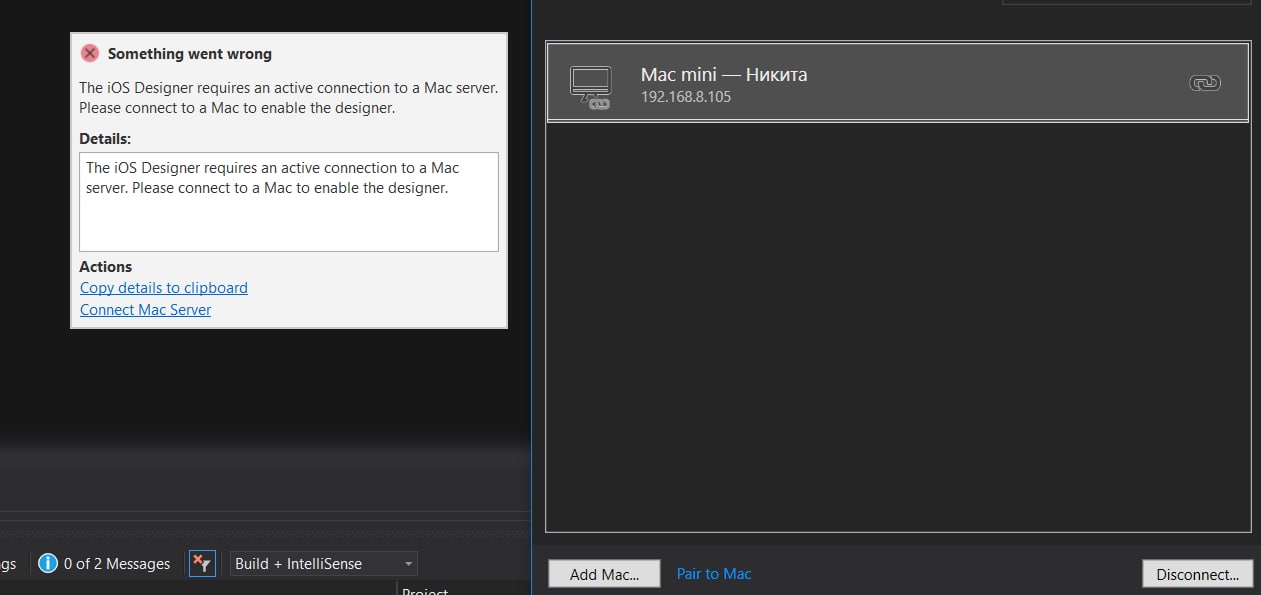Toggle the filter clear icon in Error List
The height and width of the screenshot is (595, 1261).
click(x=202, y=563)
